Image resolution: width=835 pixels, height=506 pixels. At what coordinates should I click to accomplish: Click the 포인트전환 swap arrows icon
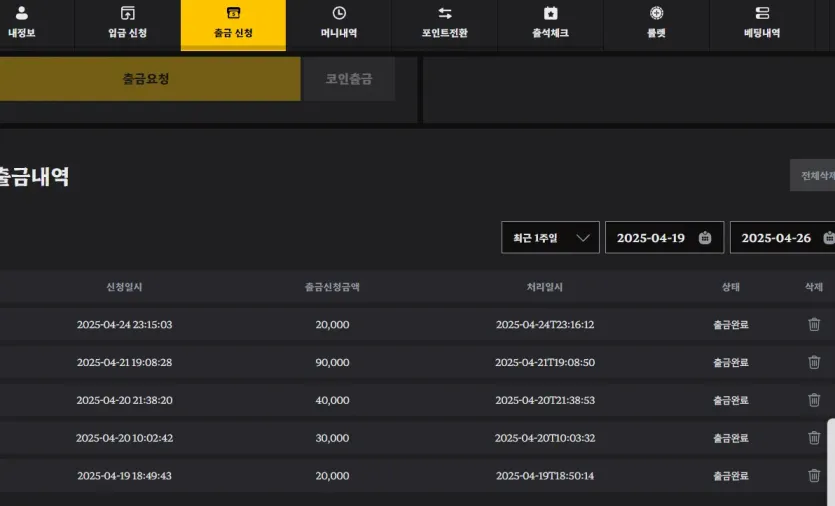pos(445,13)
